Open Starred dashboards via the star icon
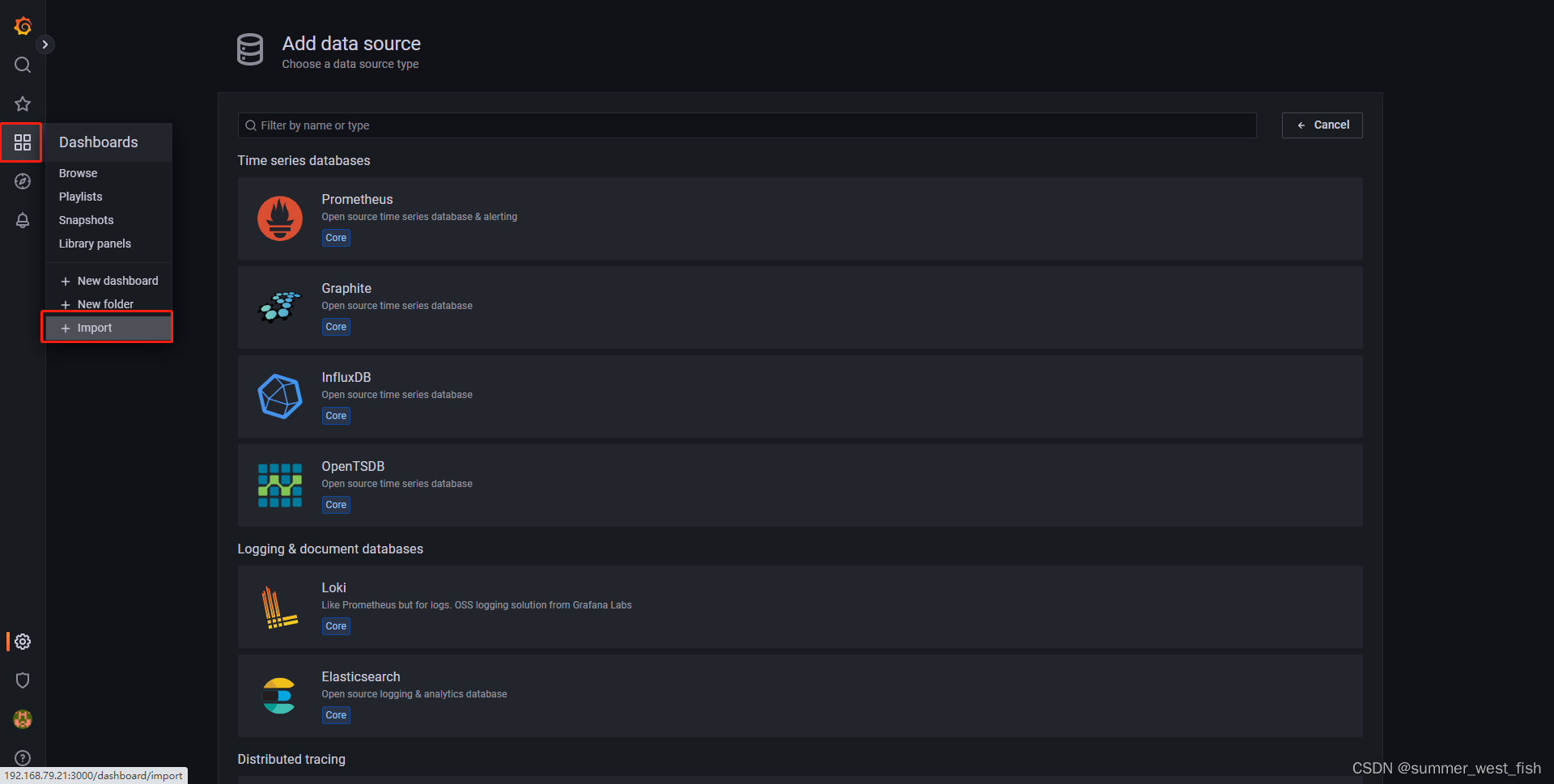The height and width of the screenshot is (784, 1554). click(x=22, y=104)
